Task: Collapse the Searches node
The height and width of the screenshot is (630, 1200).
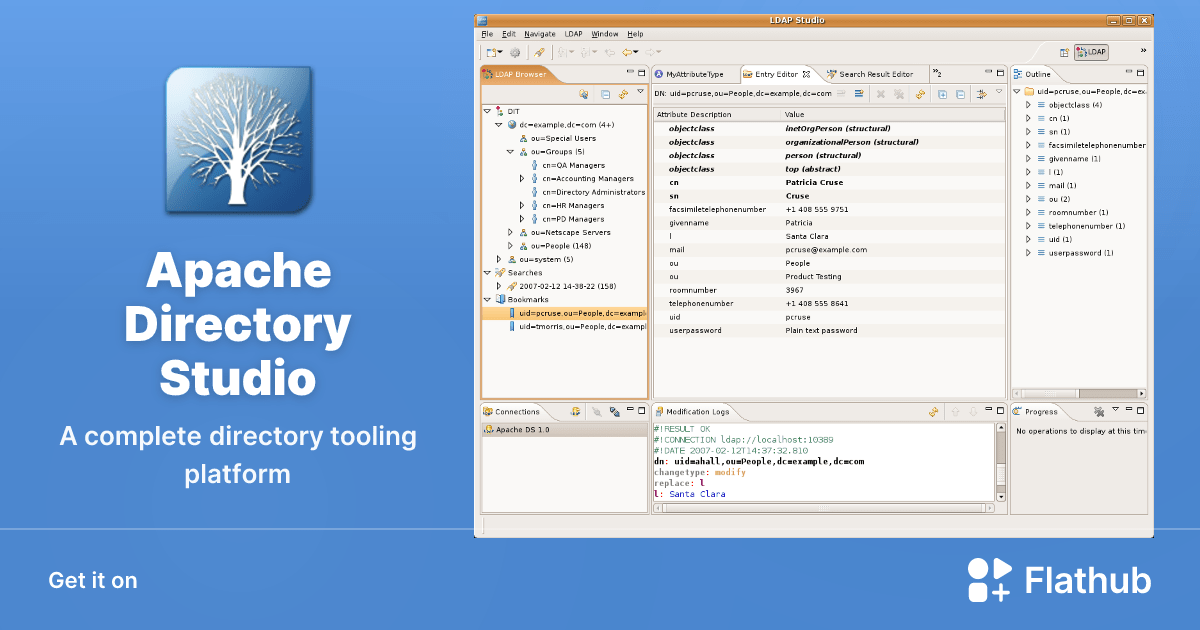Action: click(x=487, y=272)
